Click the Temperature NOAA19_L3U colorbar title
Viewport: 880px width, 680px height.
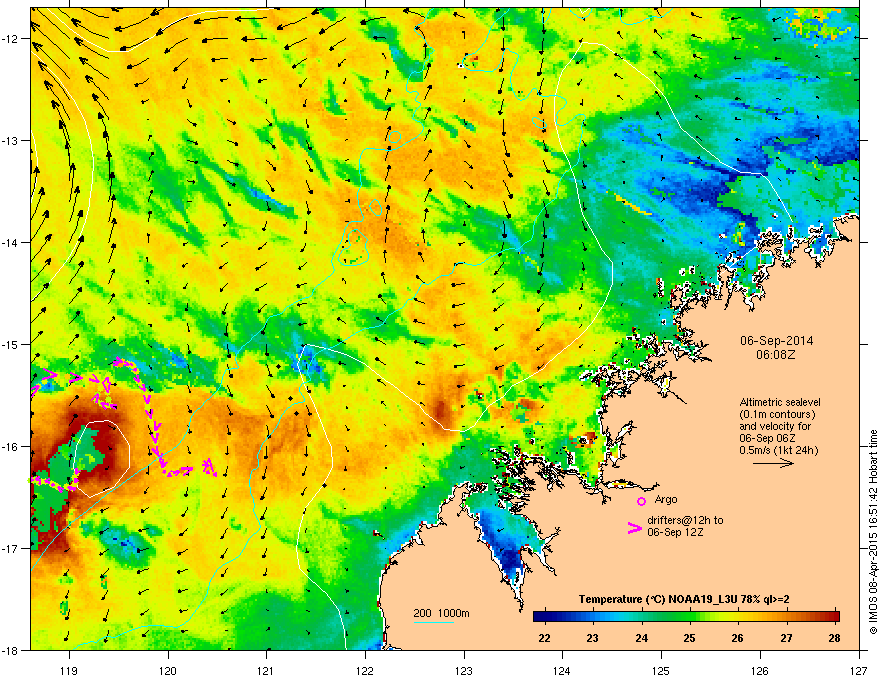point(684,599)
